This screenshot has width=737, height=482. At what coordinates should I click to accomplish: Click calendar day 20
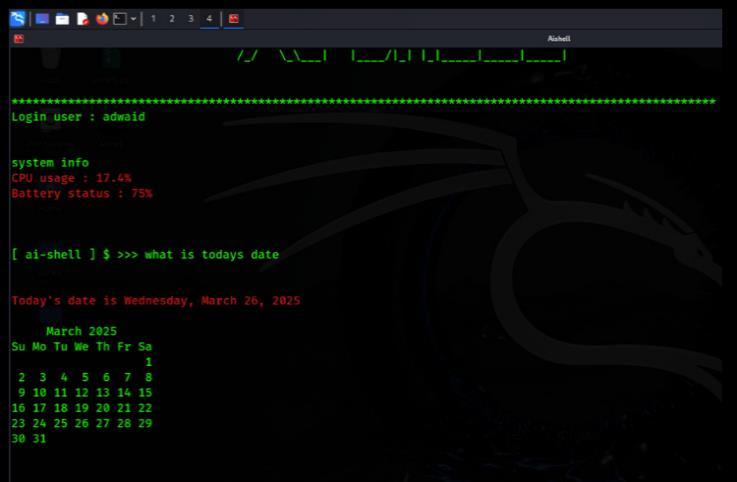tap(103, 408)
